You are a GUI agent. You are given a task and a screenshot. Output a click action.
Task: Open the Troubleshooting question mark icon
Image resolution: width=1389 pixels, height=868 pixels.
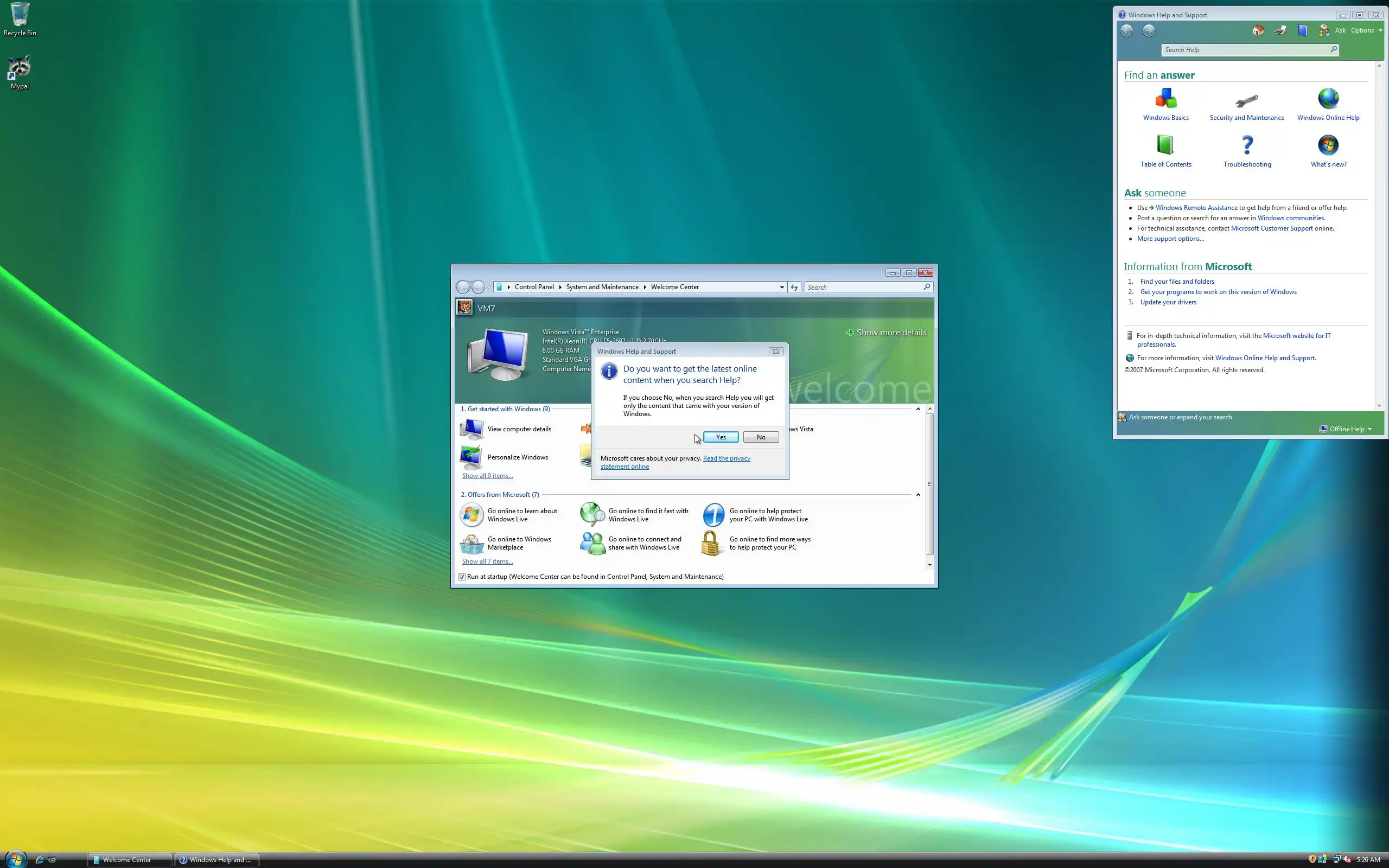1247,145
